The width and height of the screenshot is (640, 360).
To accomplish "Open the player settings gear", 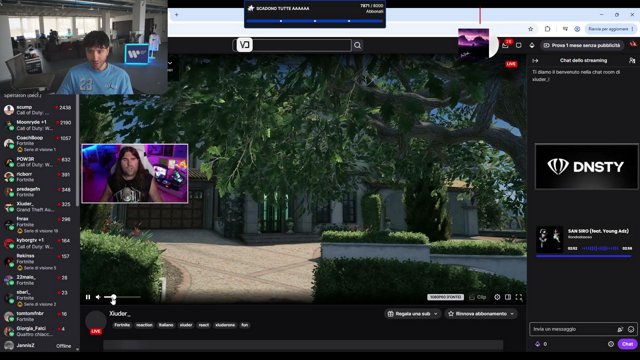I will point(497,297).
